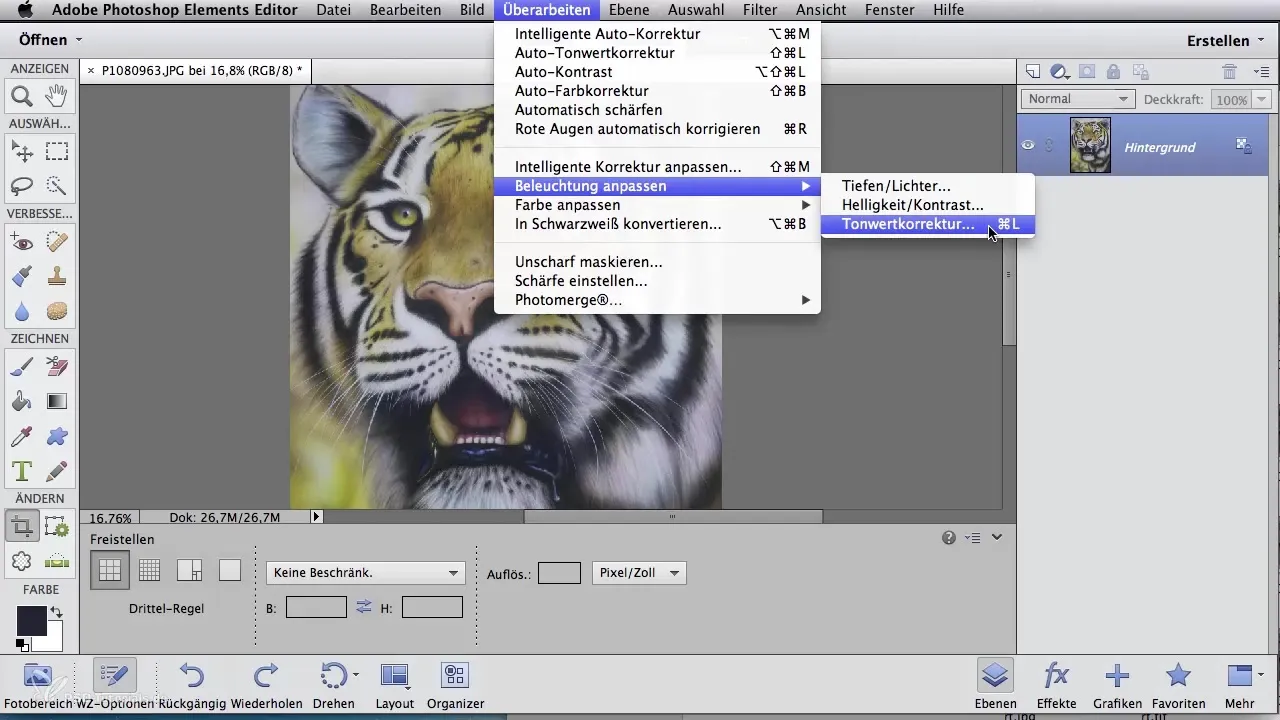Select the Paint Bucket tool

tap(22, 402)
